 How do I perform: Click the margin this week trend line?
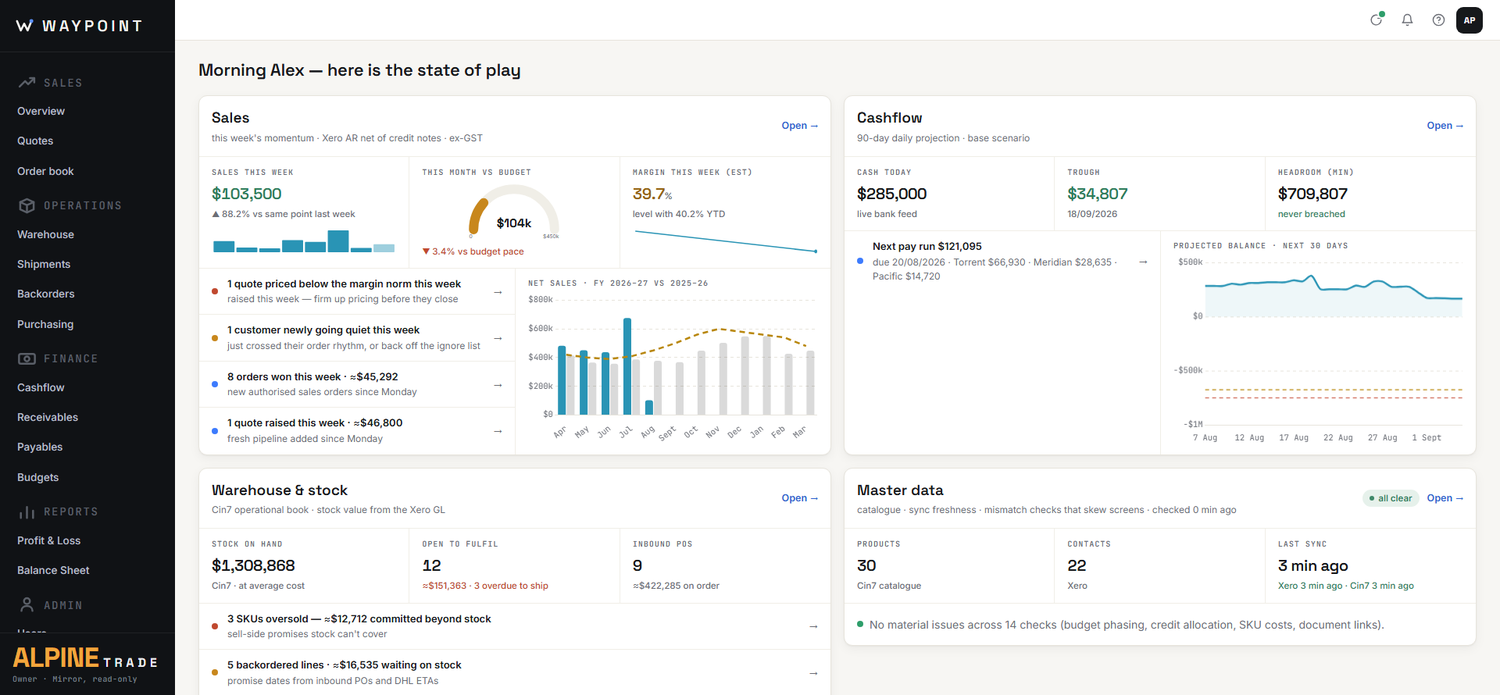tap(725, 241)
